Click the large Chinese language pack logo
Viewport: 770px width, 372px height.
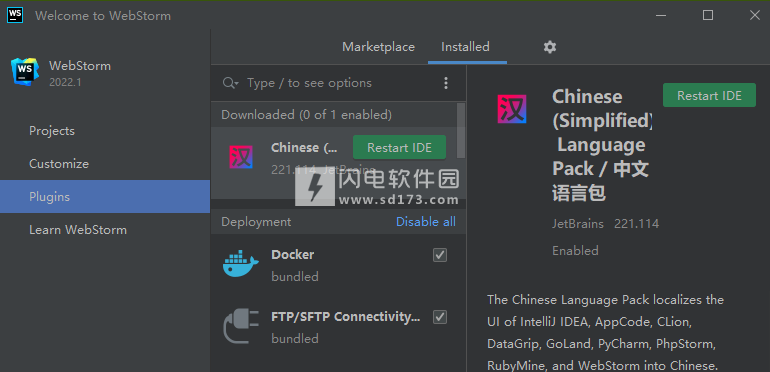pyautogui.click(x=512, y=109)
